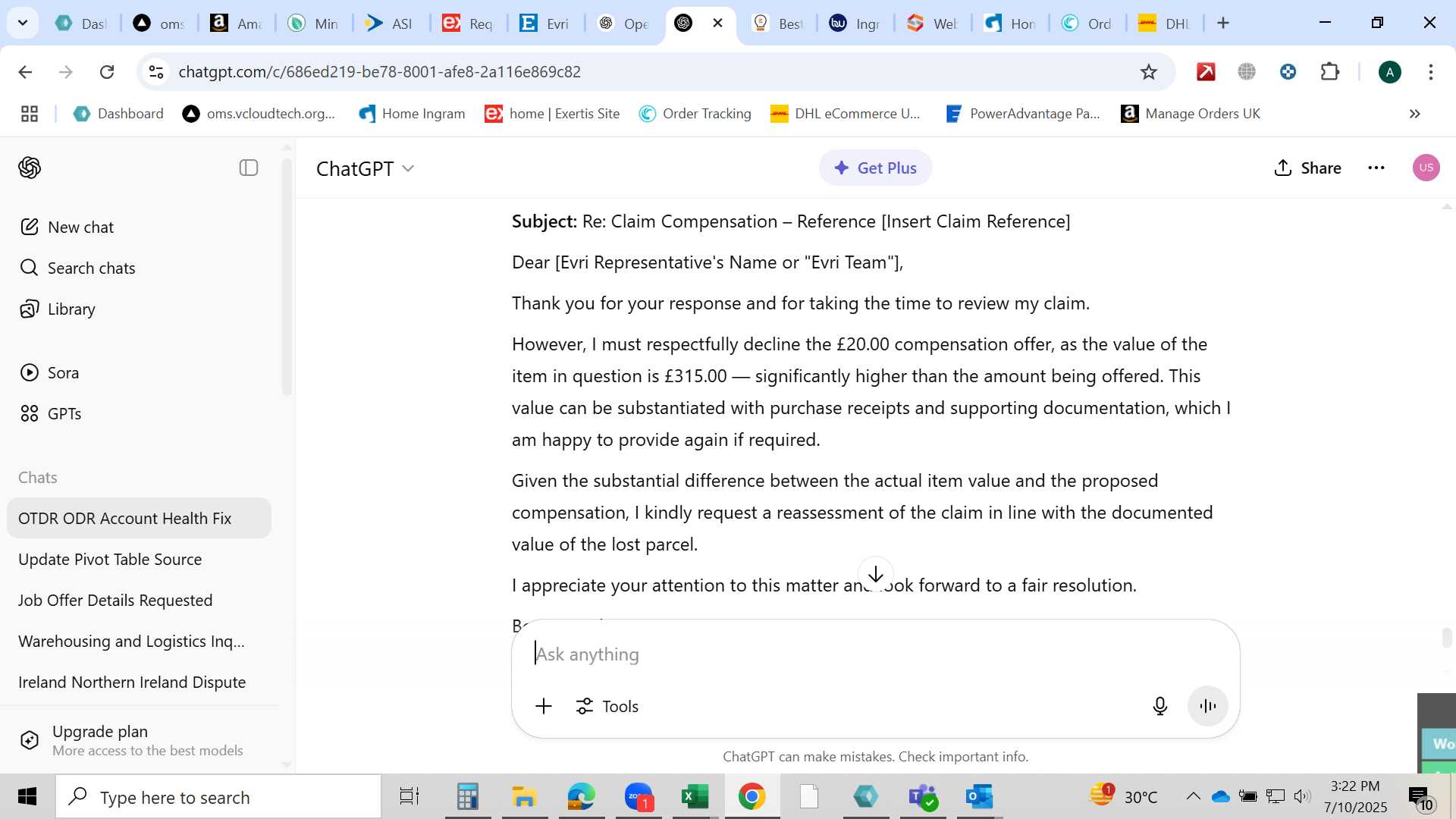Screen dimensions: 1456x819
Task: Open the Chrome profile A avatar
Action: [x=1390, y=72]
